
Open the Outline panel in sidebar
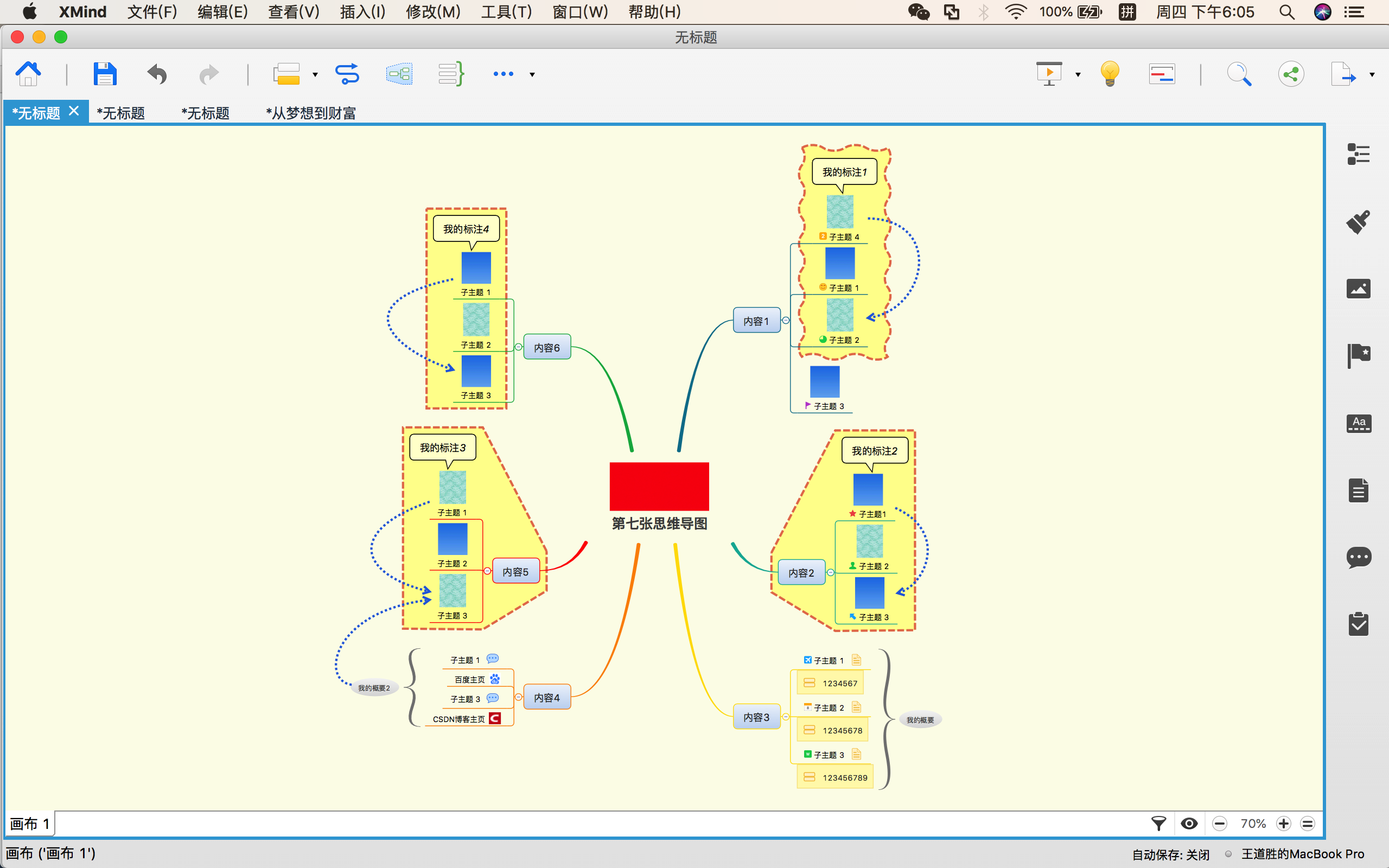tap(1358, 154)
